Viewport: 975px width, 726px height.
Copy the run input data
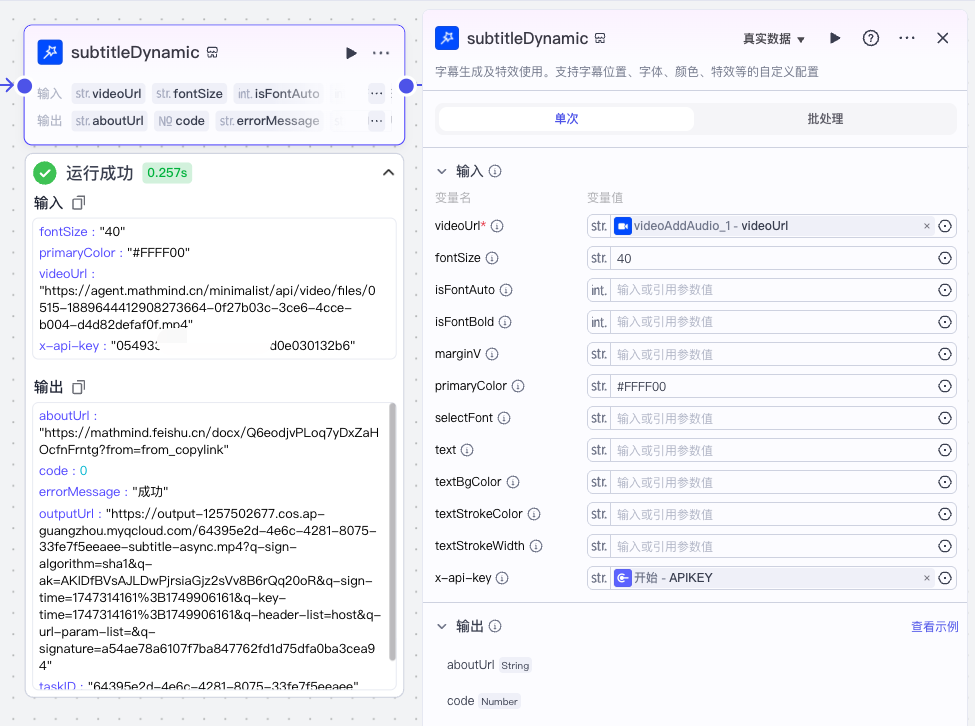[78, 203]
